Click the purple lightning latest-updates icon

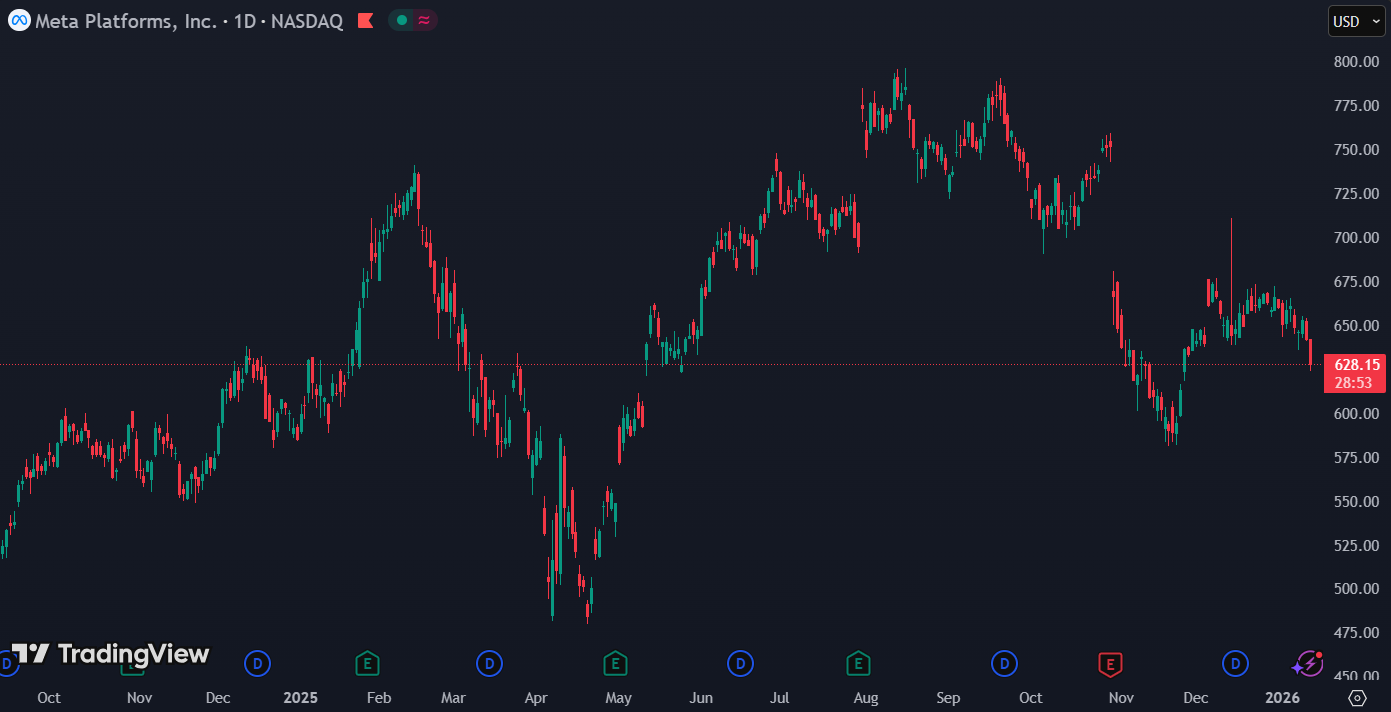coord(1307,663)
